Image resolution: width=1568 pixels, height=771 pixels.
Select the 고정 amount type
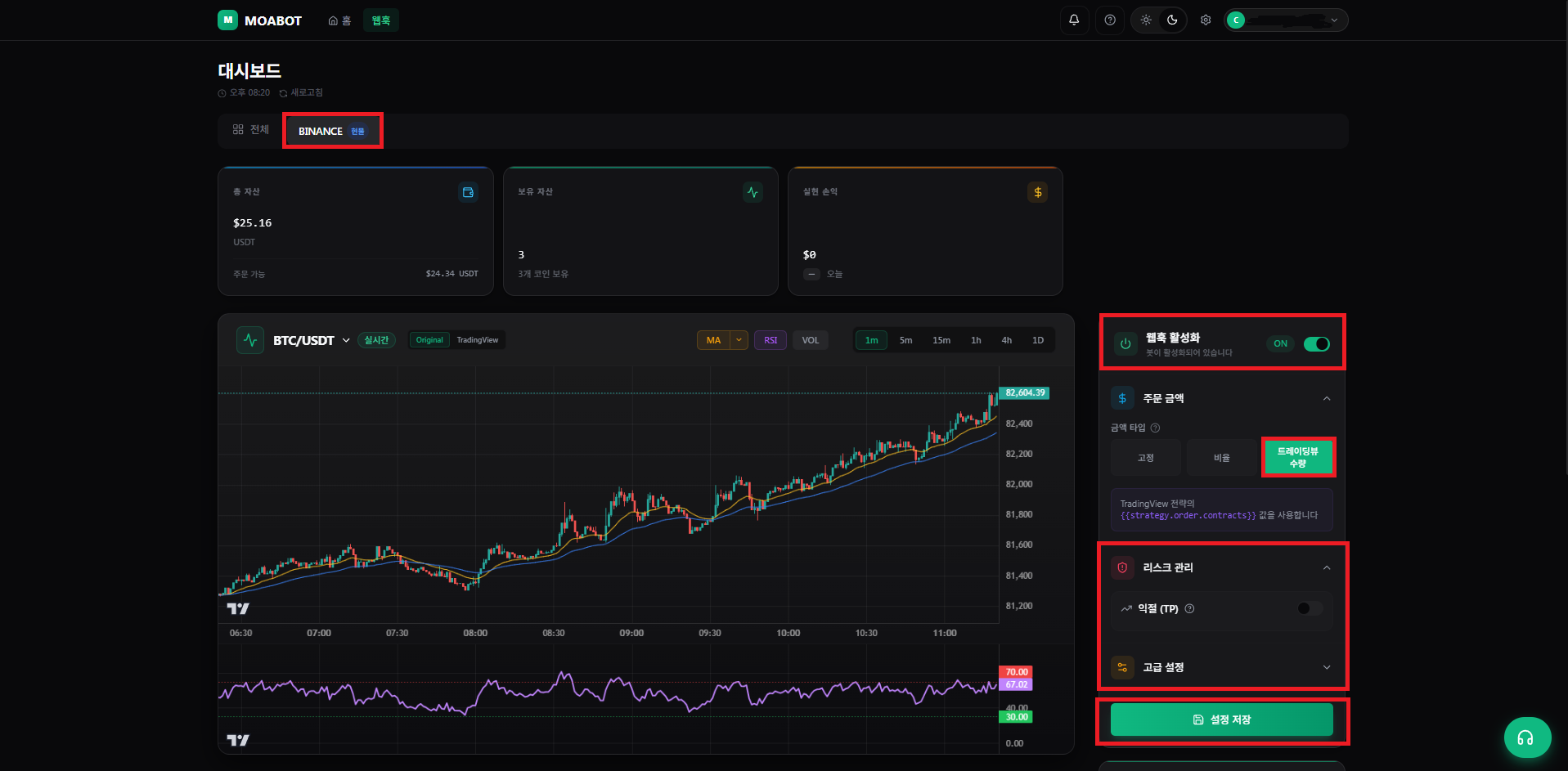[x=1146, y=458]
